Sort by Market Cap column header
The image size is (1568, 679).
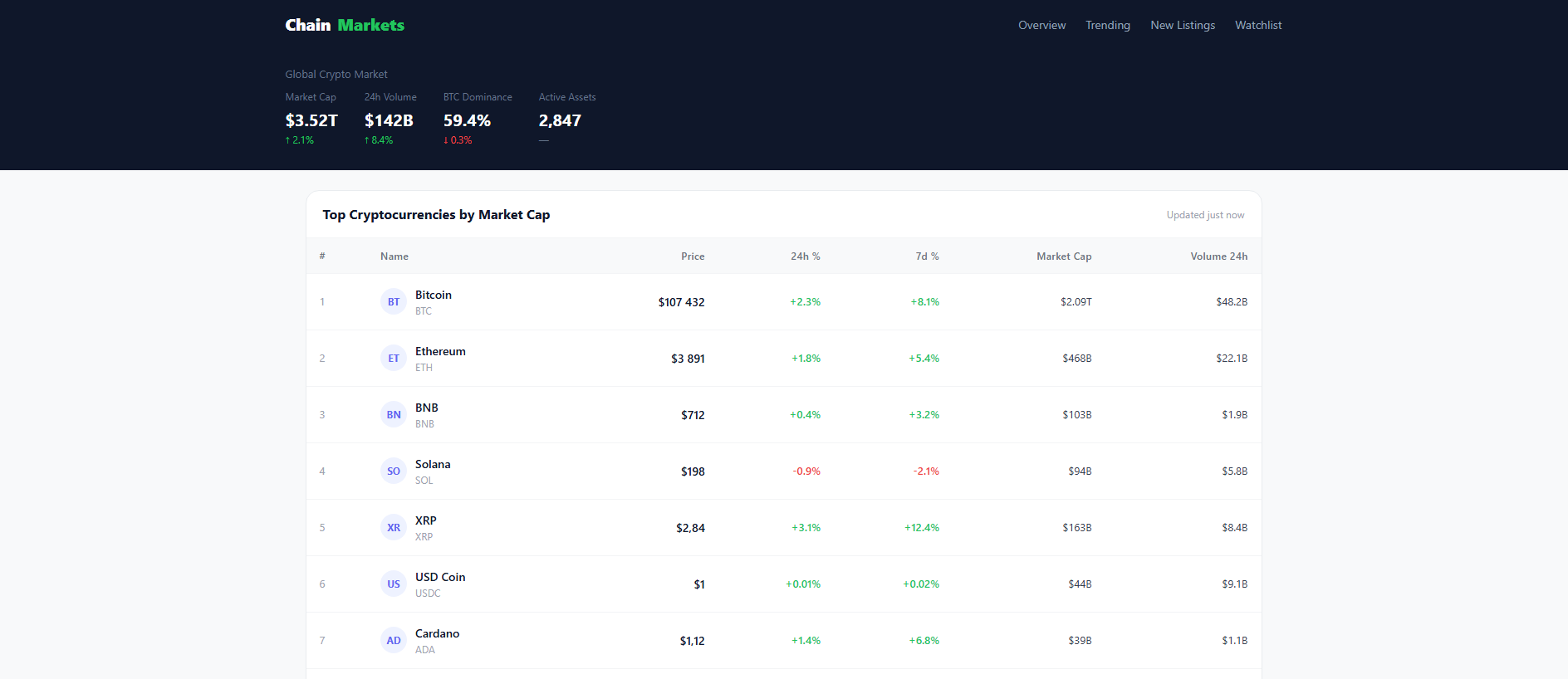tap(1064, 256)
